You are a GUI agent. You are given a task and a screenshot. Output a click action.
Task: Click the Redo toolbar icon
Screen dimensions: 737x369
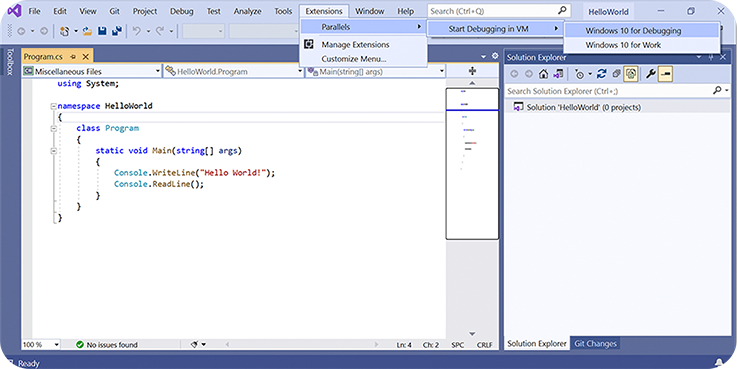pyautogui.click(x=160, y=31)
